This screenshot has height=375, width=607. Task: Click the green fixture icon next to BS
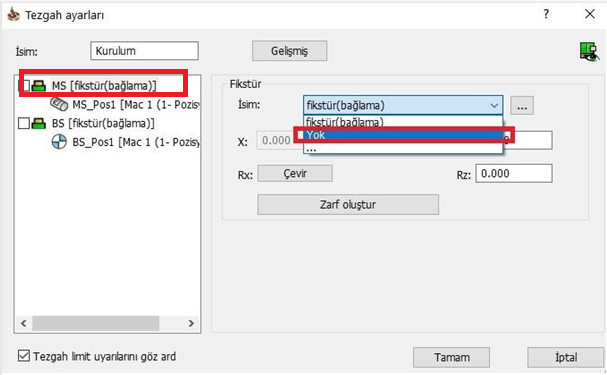pyautogui.click(x=38, y=123)
